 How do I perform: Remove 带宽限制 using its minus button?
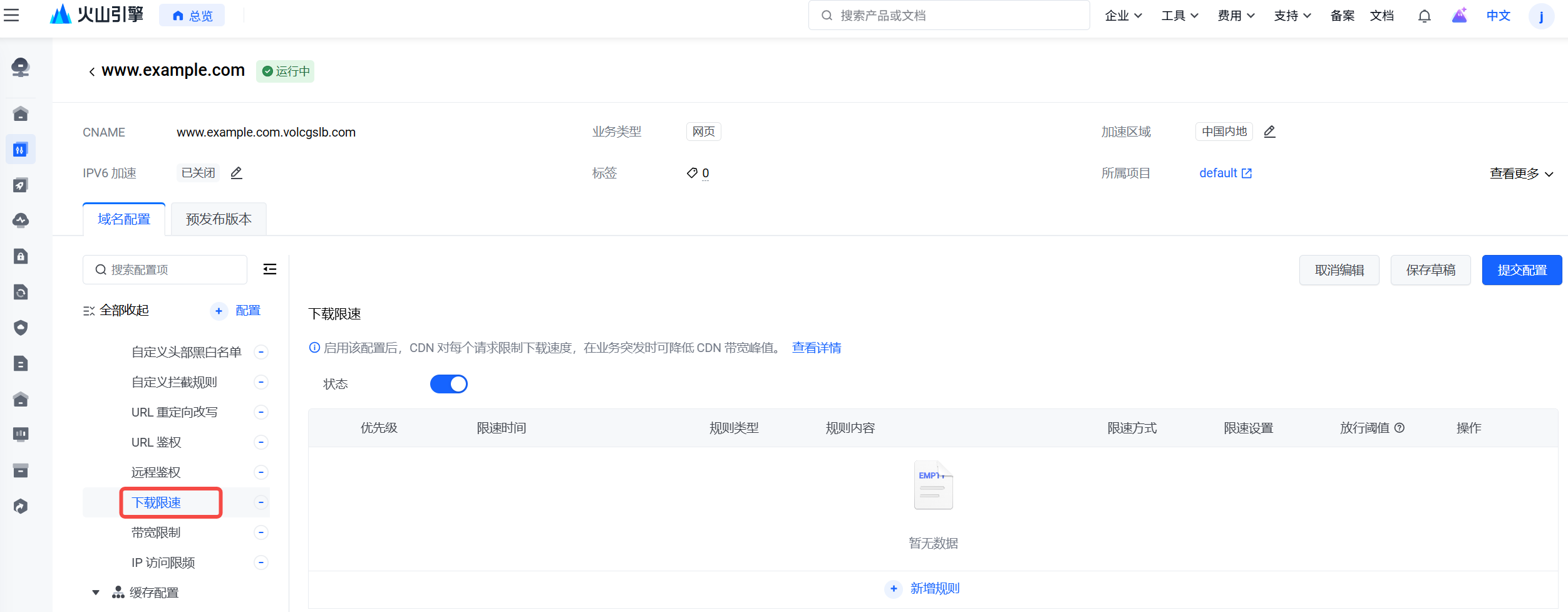(x=261, y=532)
